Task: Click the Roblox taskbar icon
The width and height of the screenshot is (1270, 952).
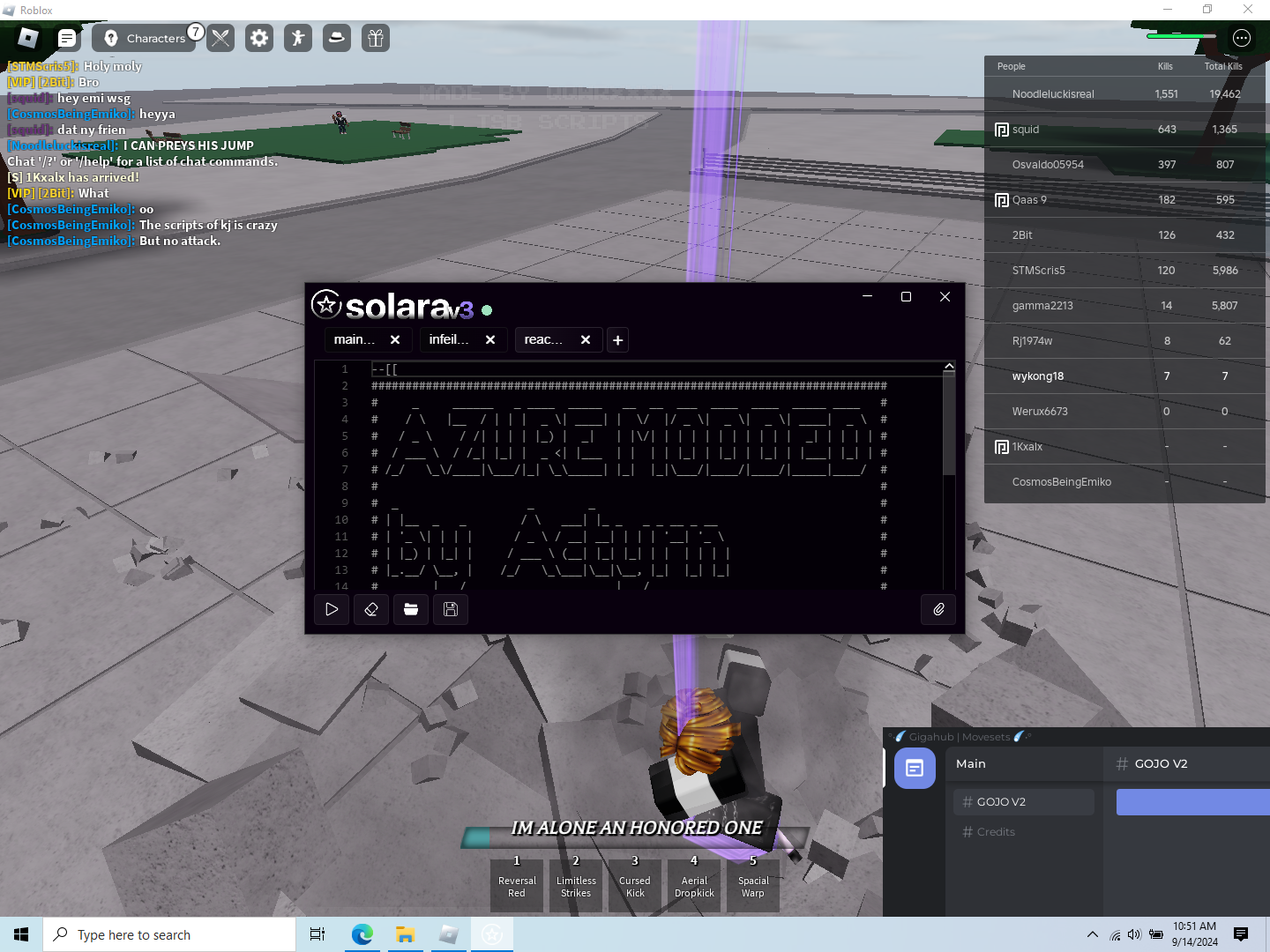Action: 448,934
